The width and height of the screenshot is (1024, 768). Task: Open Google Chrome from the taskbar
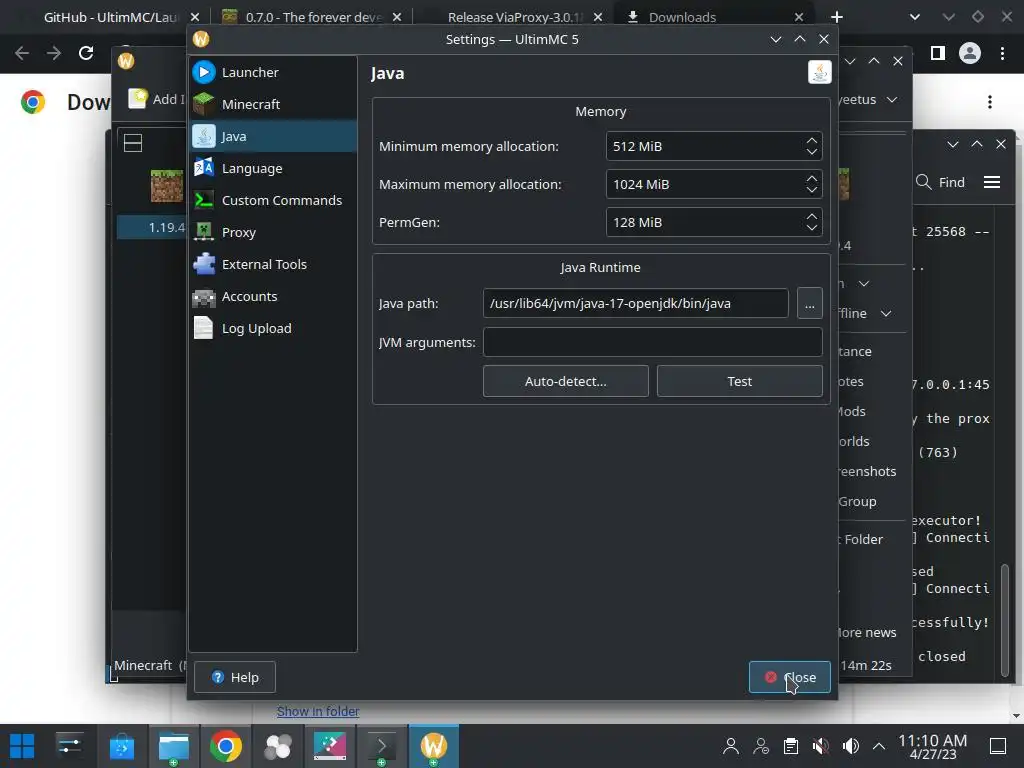click(225, 746)
